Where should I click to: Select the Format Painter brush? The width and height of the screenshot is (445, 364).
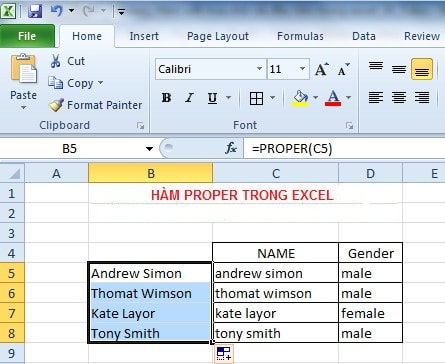click(x=56, y=105)
